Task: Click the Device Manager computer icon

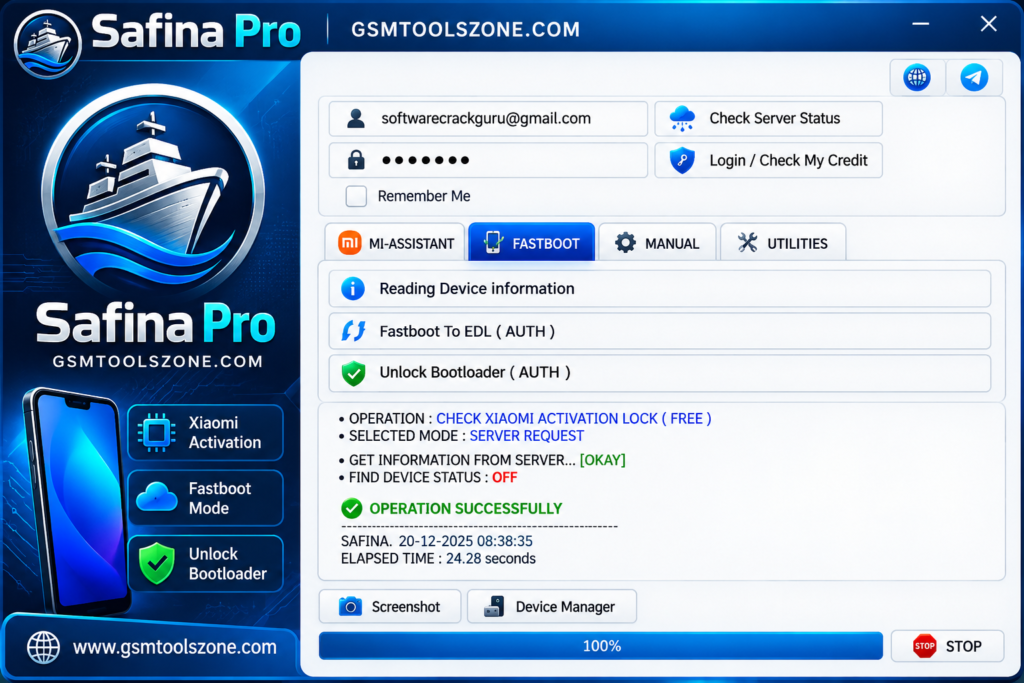Action: pos(494,607)
